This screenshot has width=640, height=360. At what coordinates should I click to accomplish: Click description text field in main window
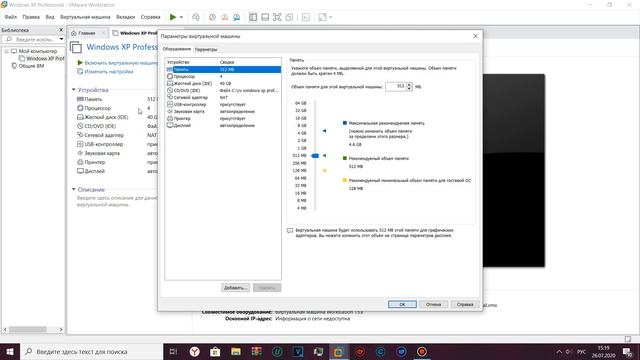pos(117,201)
